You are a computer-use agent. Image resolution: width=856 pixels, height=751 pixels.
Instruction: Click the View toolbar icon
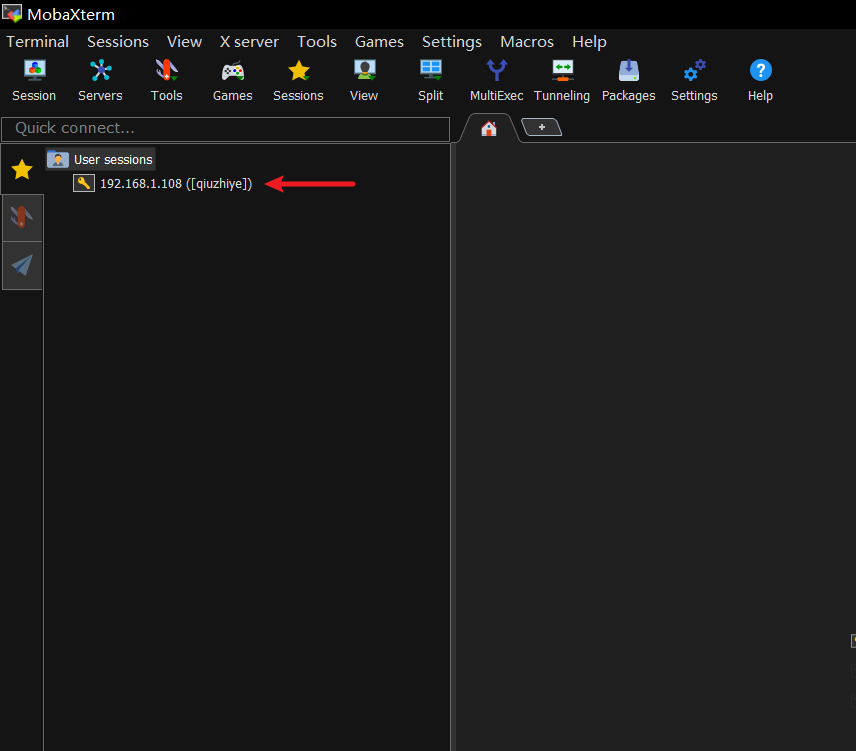[x=365, y=70]
